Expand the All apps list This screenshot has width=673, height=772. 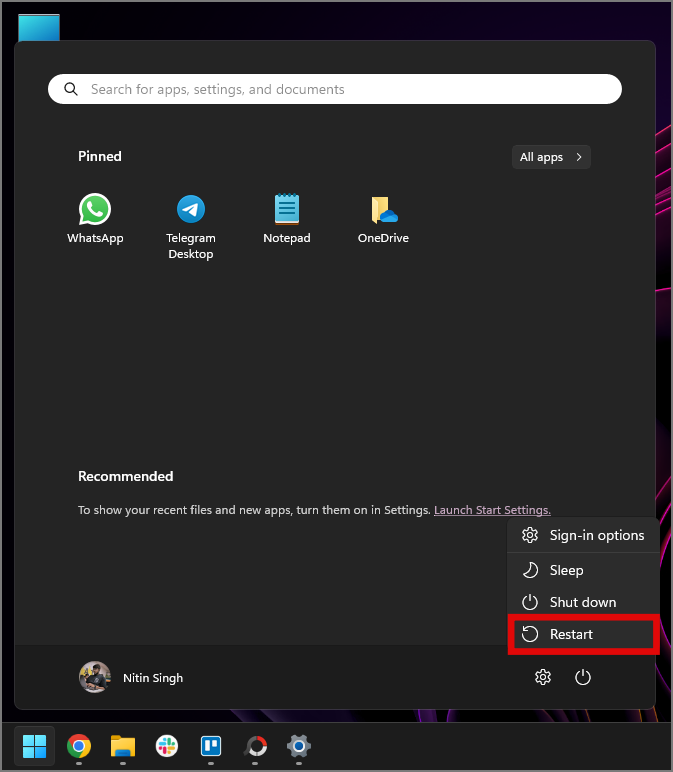(551, 157)
